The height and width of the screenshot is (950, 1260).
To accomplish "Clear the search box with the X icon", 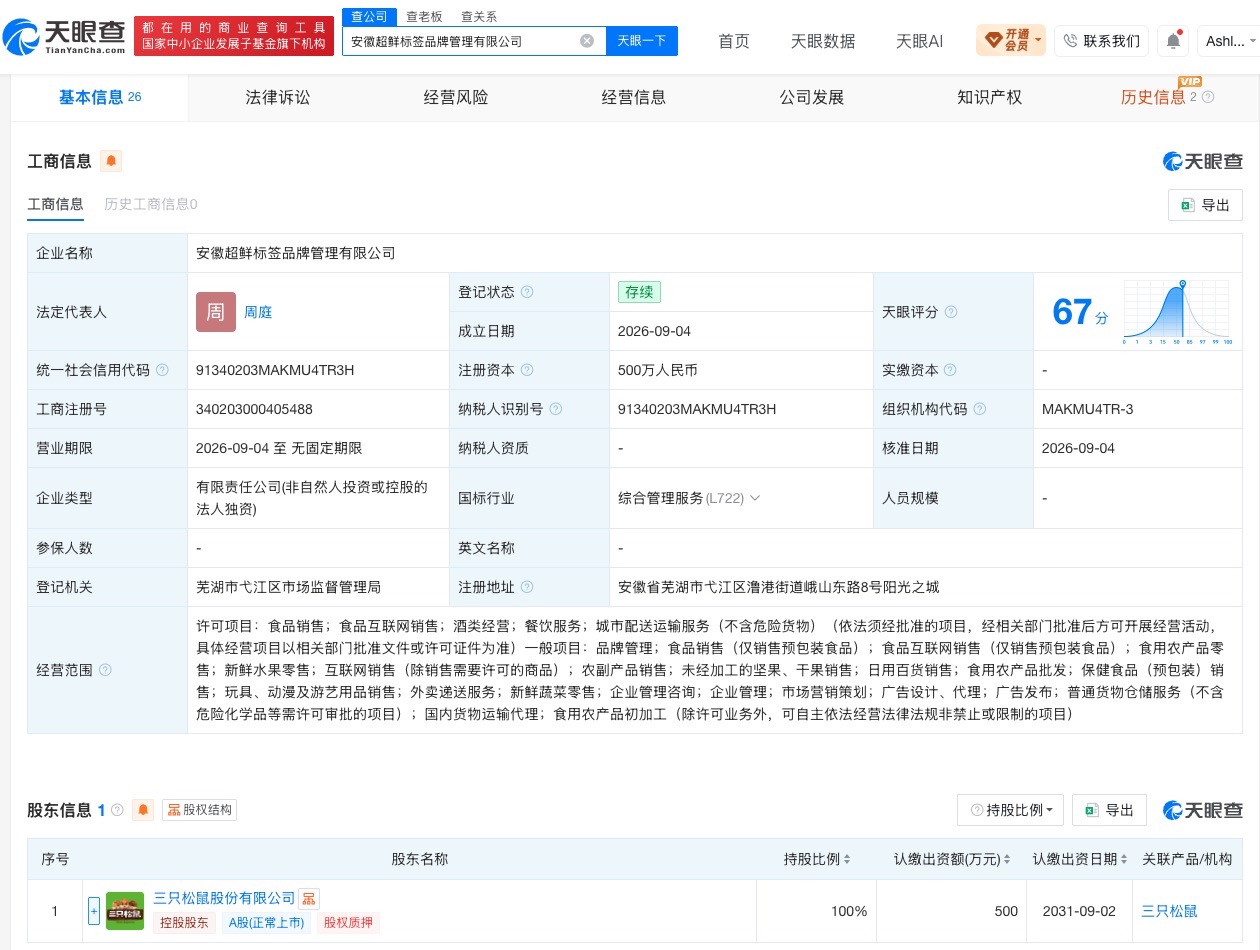I will tap(587, 41).
